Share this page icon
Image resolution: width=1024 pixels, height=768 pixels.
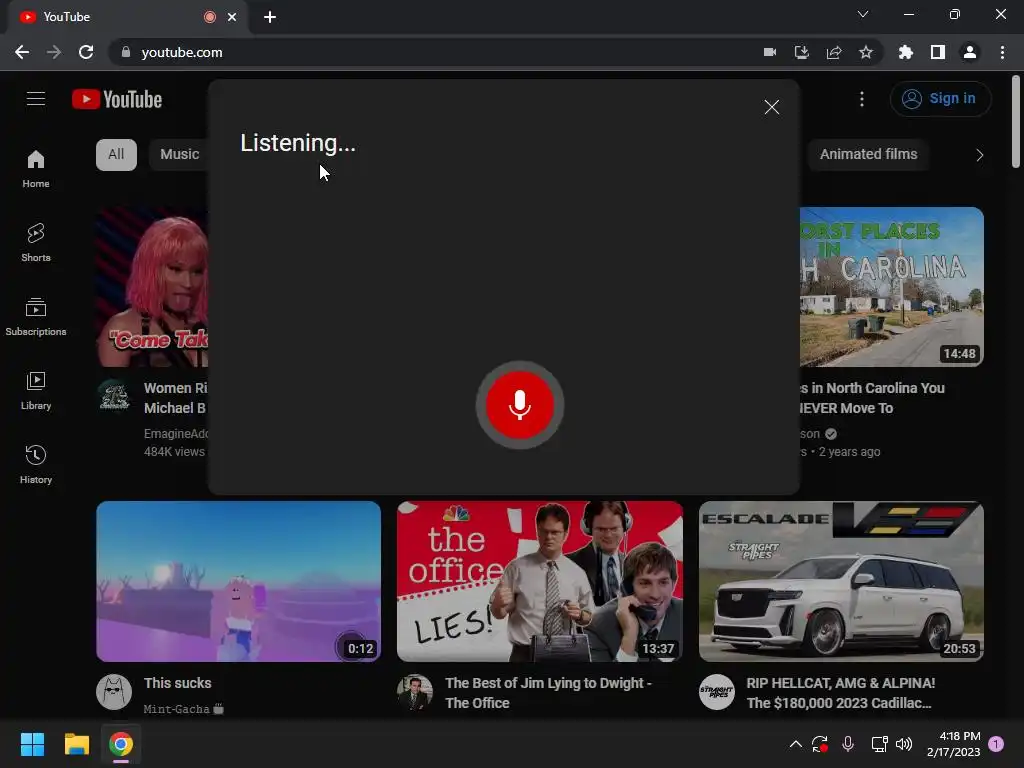[834, 52]
